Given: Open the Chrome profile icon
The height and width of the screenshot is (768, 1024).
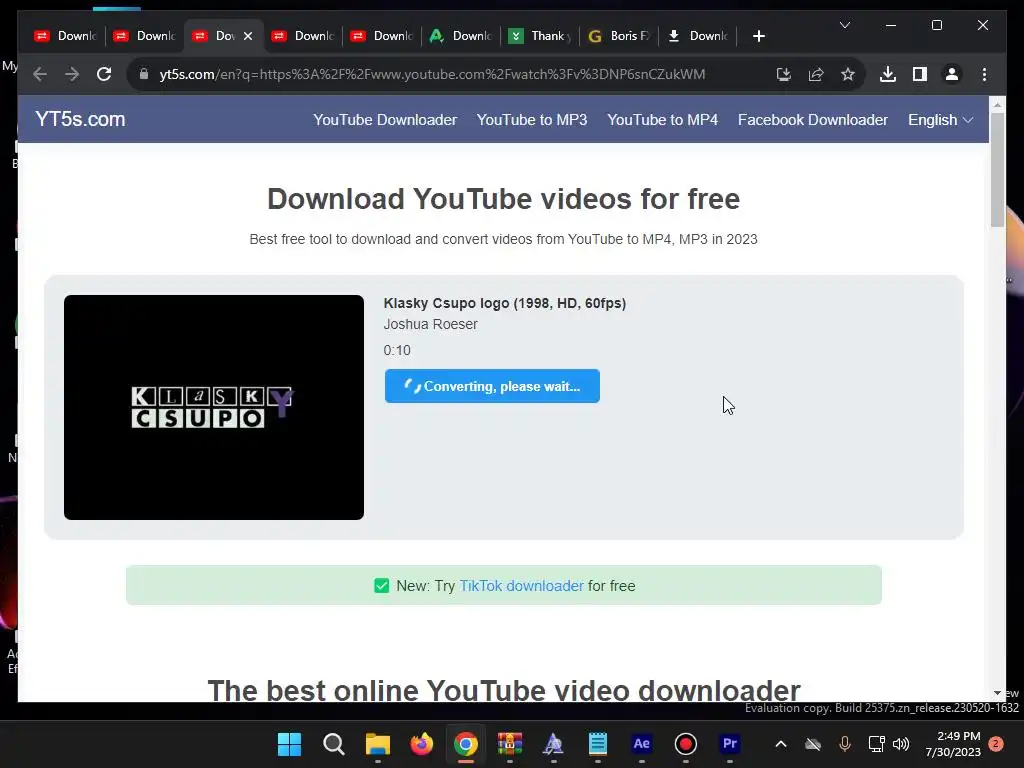Looking at the screenshot, I should tap(952, 74).
